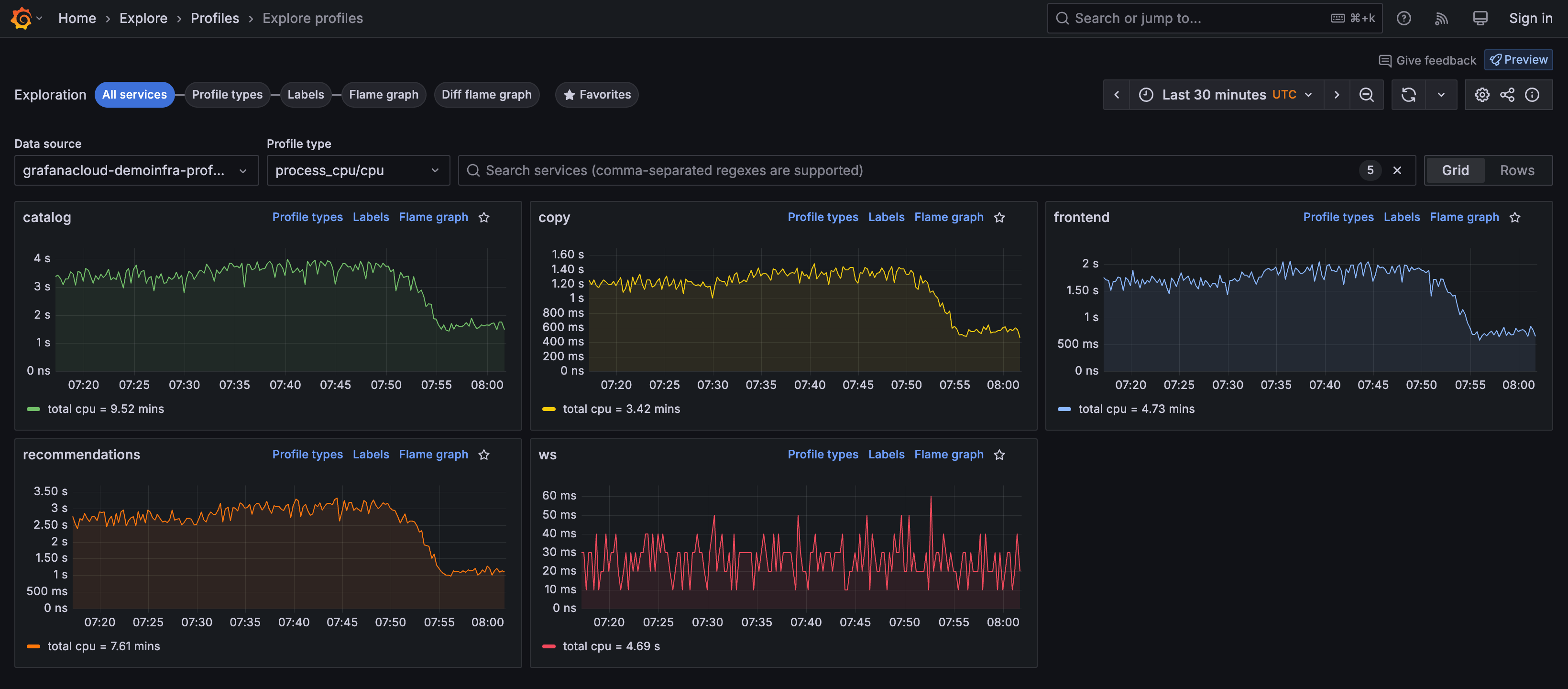Click the search magnifier in services field
Screen dimensions: 1568x689
473,170
